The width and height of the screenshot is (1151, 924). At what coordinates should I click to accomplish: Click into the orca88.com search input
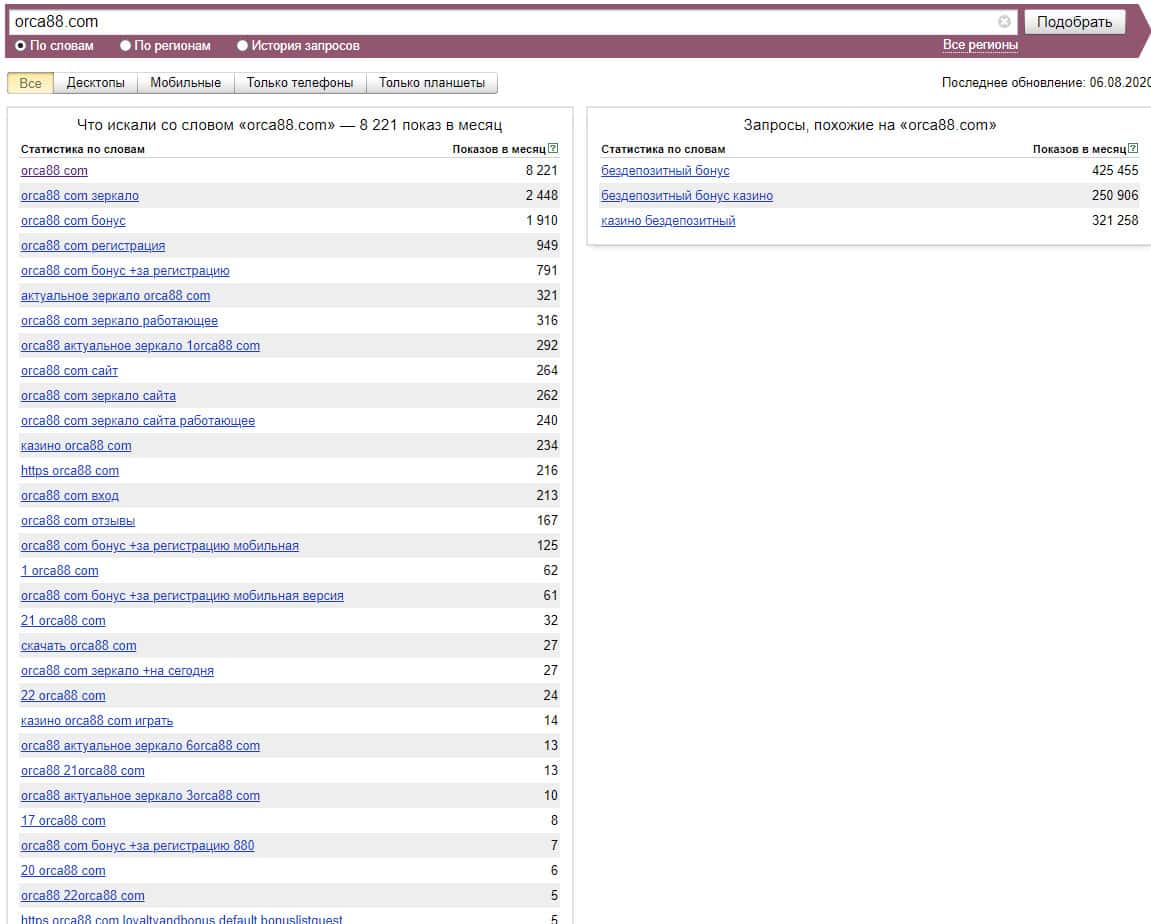click(x=500, y=22)
